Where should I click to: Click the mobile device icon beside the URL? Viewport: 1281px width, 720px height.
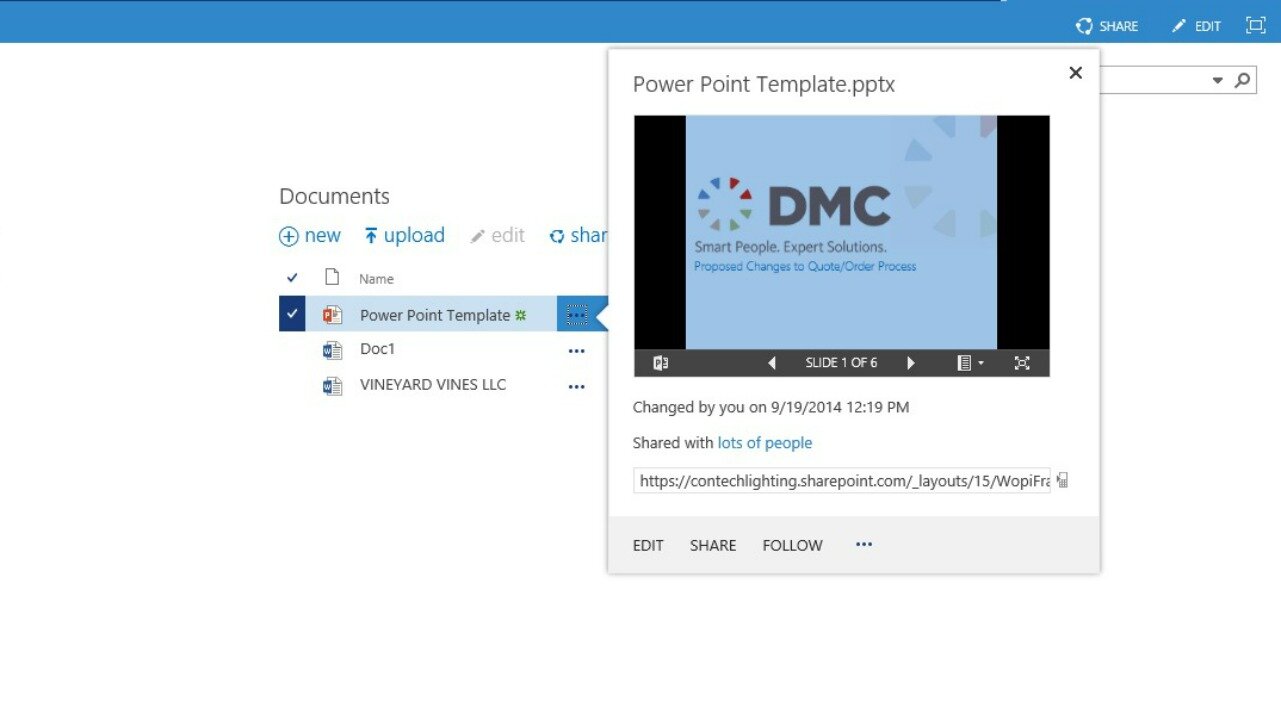click(1062, 481)
